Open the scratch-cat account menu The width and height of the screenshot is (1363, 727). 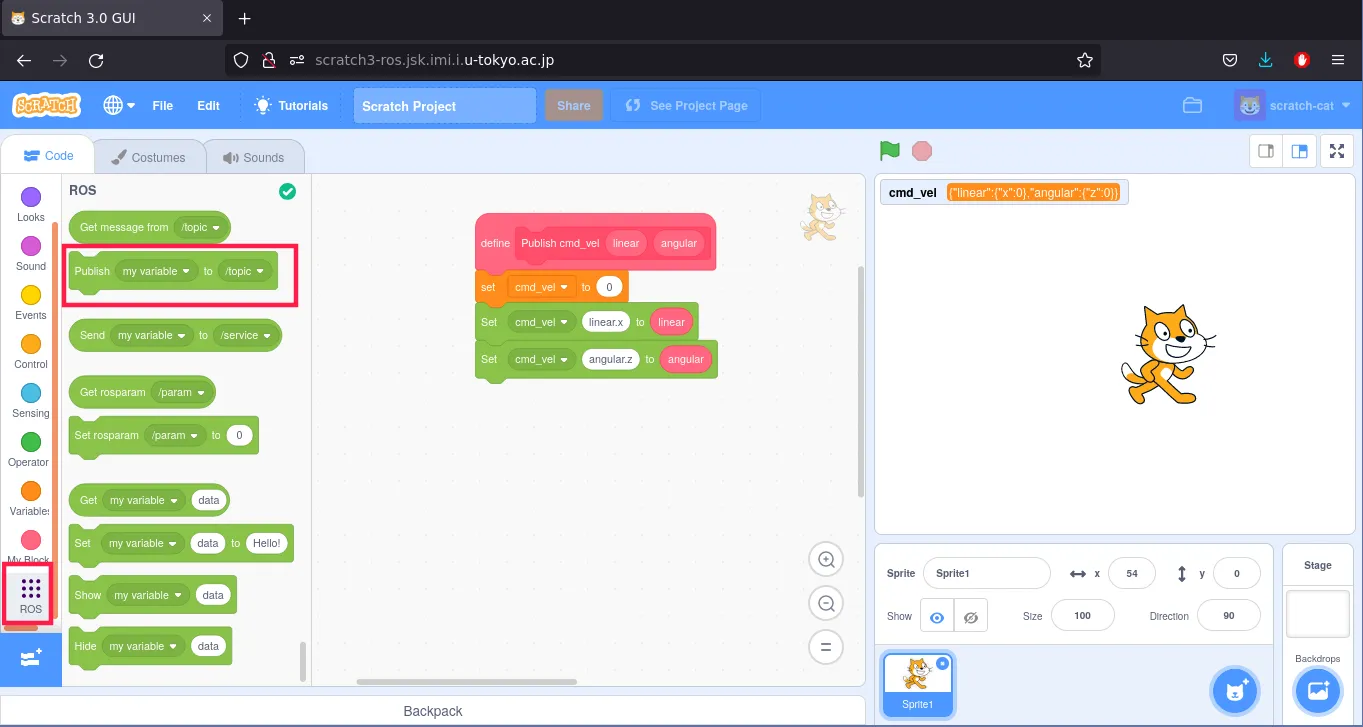pyautogui.click(x=1292, y=106)
